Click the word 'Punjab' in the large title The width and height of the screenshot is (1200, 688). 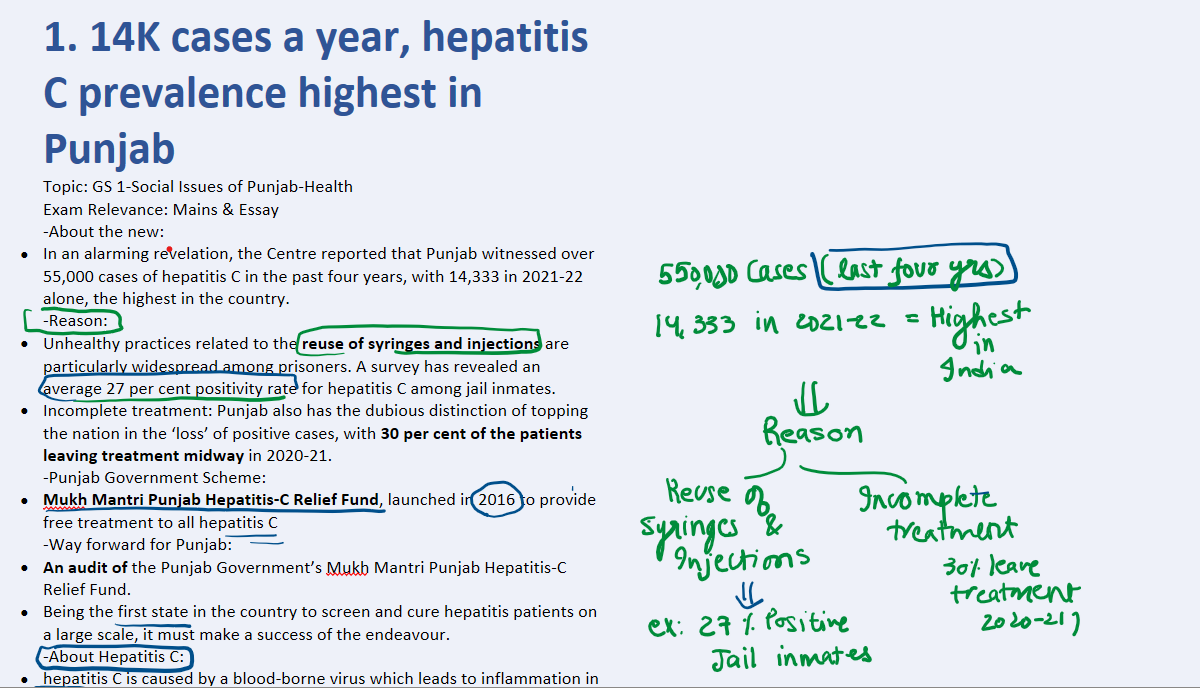tap(109, 149)
